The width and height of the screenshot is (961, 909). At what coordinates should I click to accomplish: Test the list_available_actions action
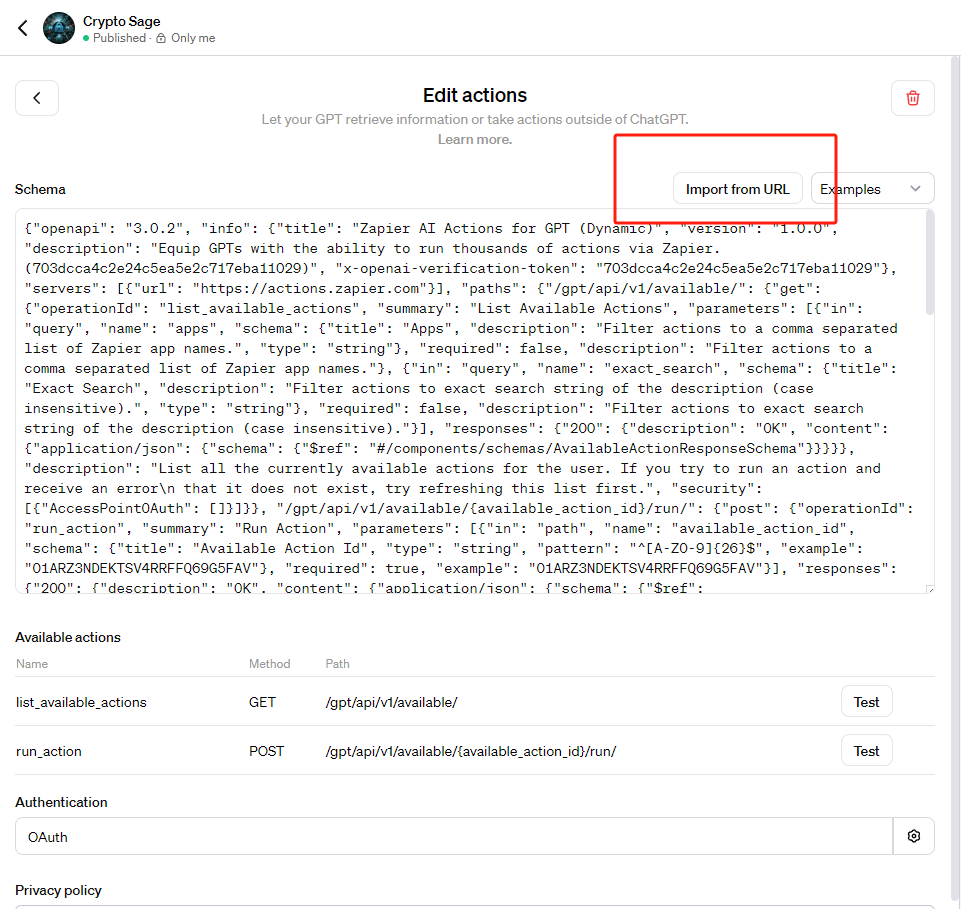click(866, 702)
